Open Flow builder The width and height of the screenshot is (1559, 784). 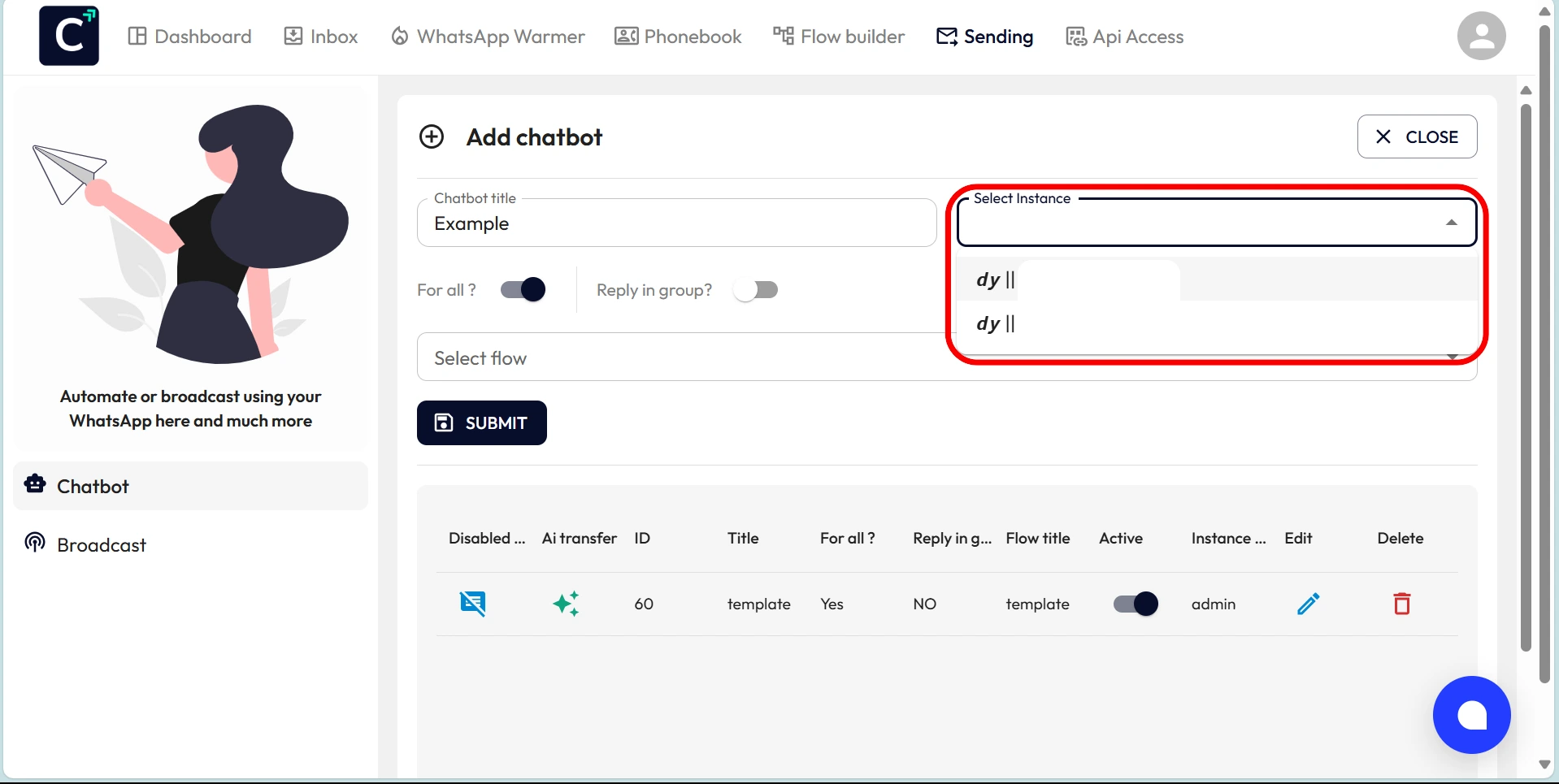(x=839, y=37)
